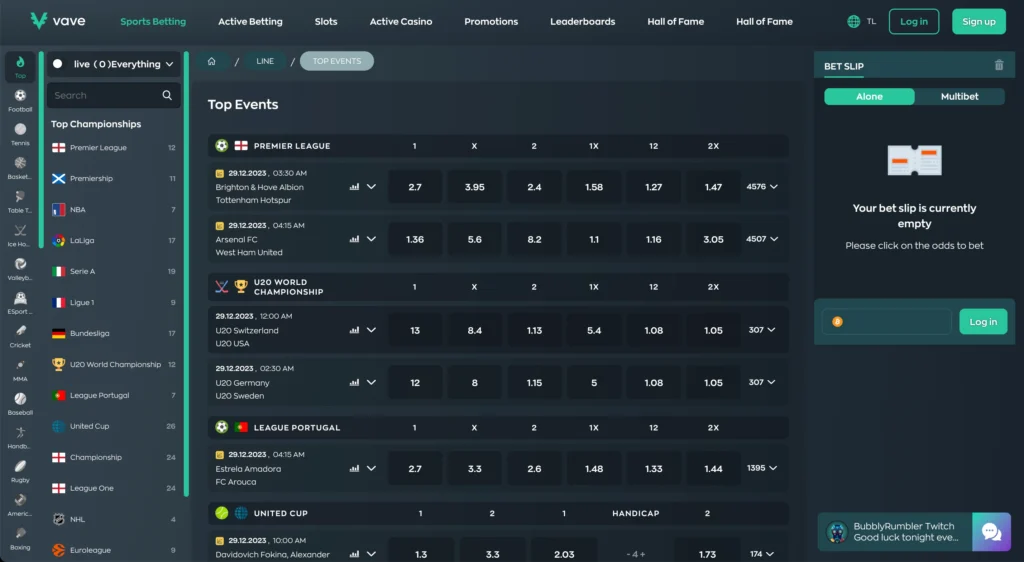Open the Top events flame icon
The image size is (1024, 562).
(20, 63)
